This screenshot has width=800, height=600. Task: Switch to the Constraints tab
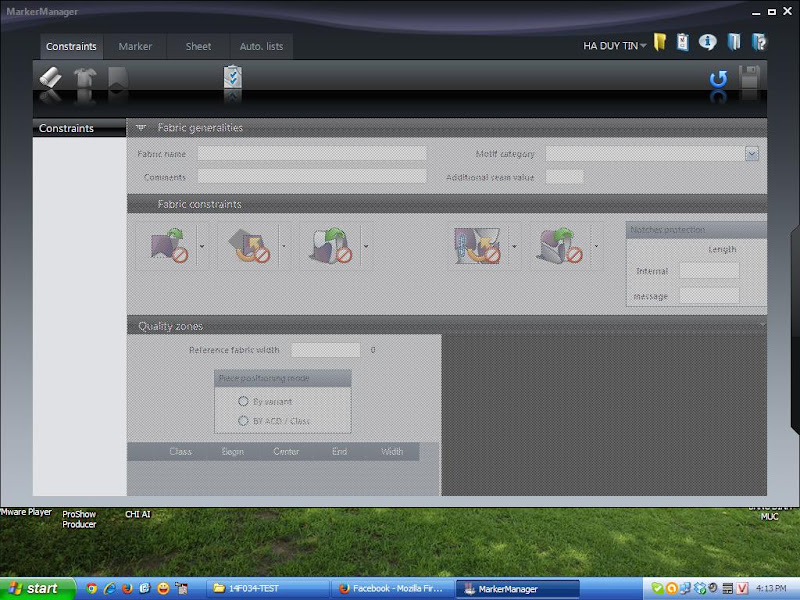71,46
